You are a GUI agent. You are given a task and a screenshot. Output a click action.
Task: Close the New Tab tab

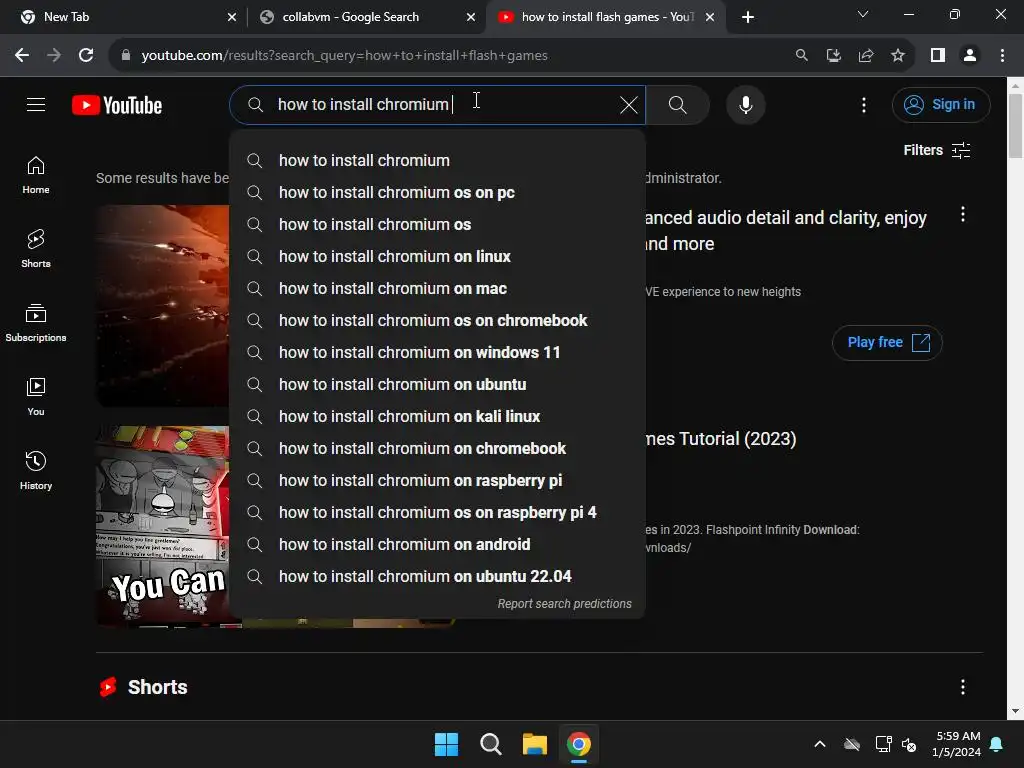[232, 17]
